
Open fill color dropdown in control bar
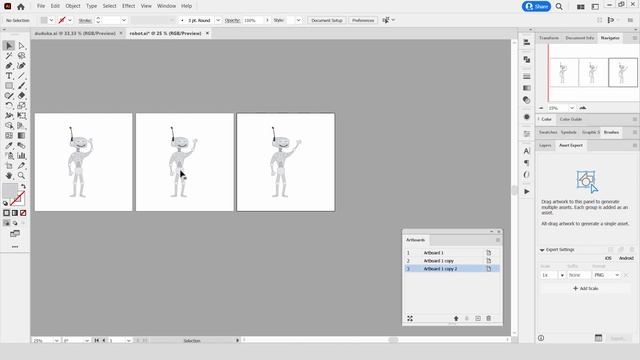[51, 20]
